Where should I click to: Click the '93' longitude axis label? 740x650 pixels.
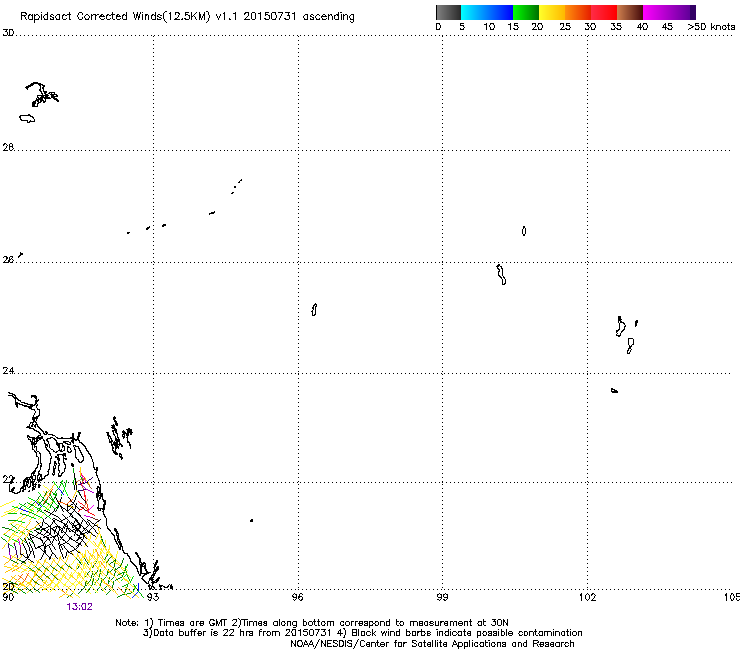click(x=153, y=597)
